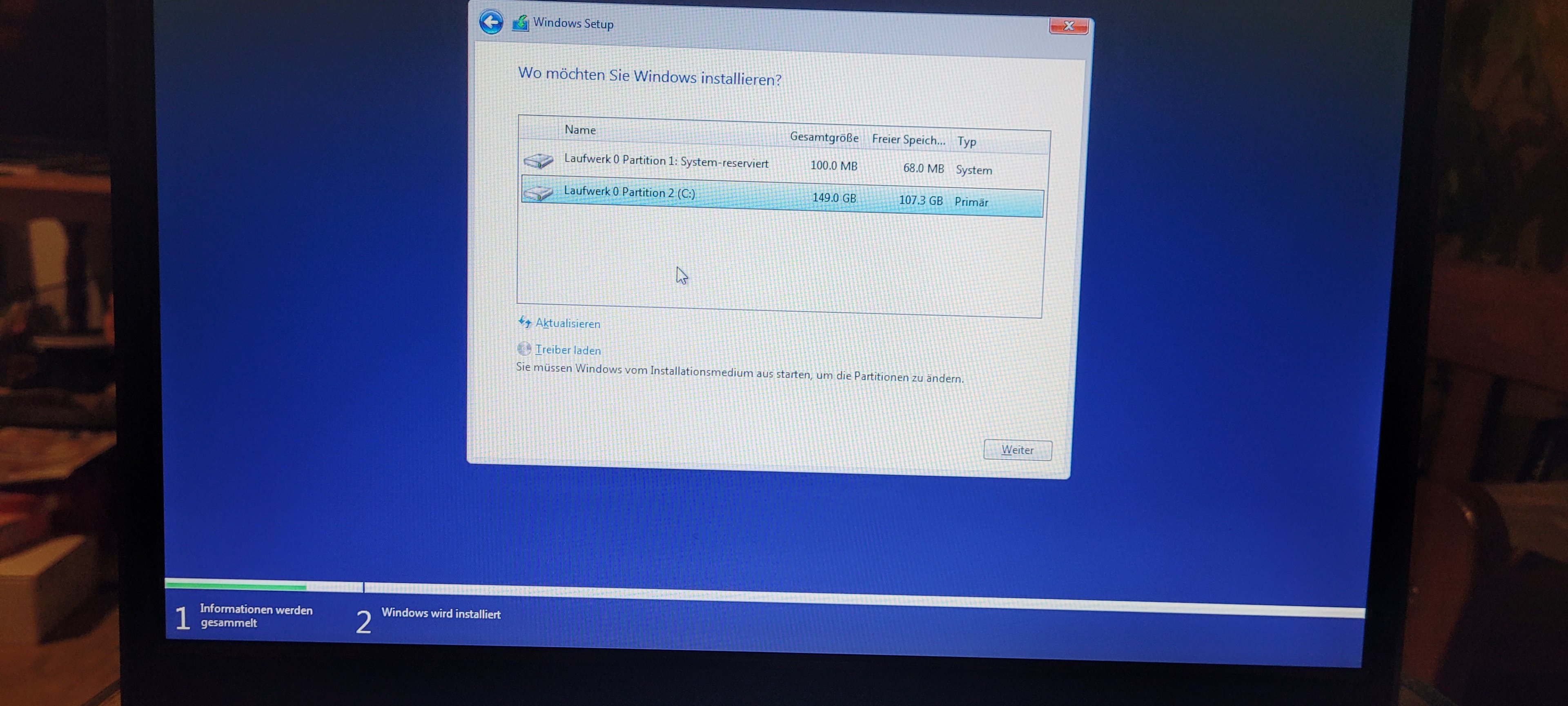This screenshot has height=706, width=1568.
Task: Open the Aktualisieren link
Action: tap(567, 324)
